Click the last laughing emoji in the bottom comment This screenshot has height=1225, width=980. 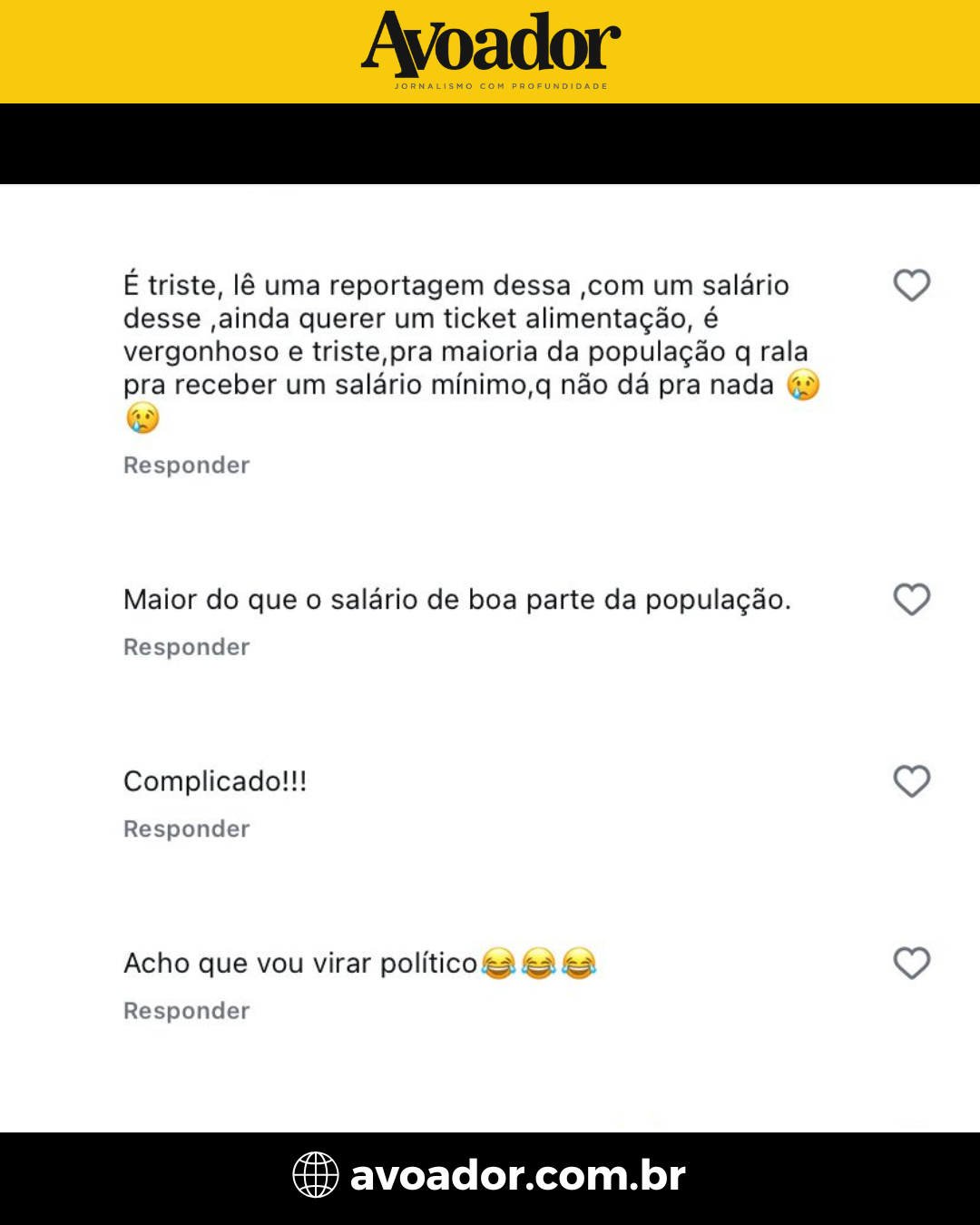pos(579,963)
